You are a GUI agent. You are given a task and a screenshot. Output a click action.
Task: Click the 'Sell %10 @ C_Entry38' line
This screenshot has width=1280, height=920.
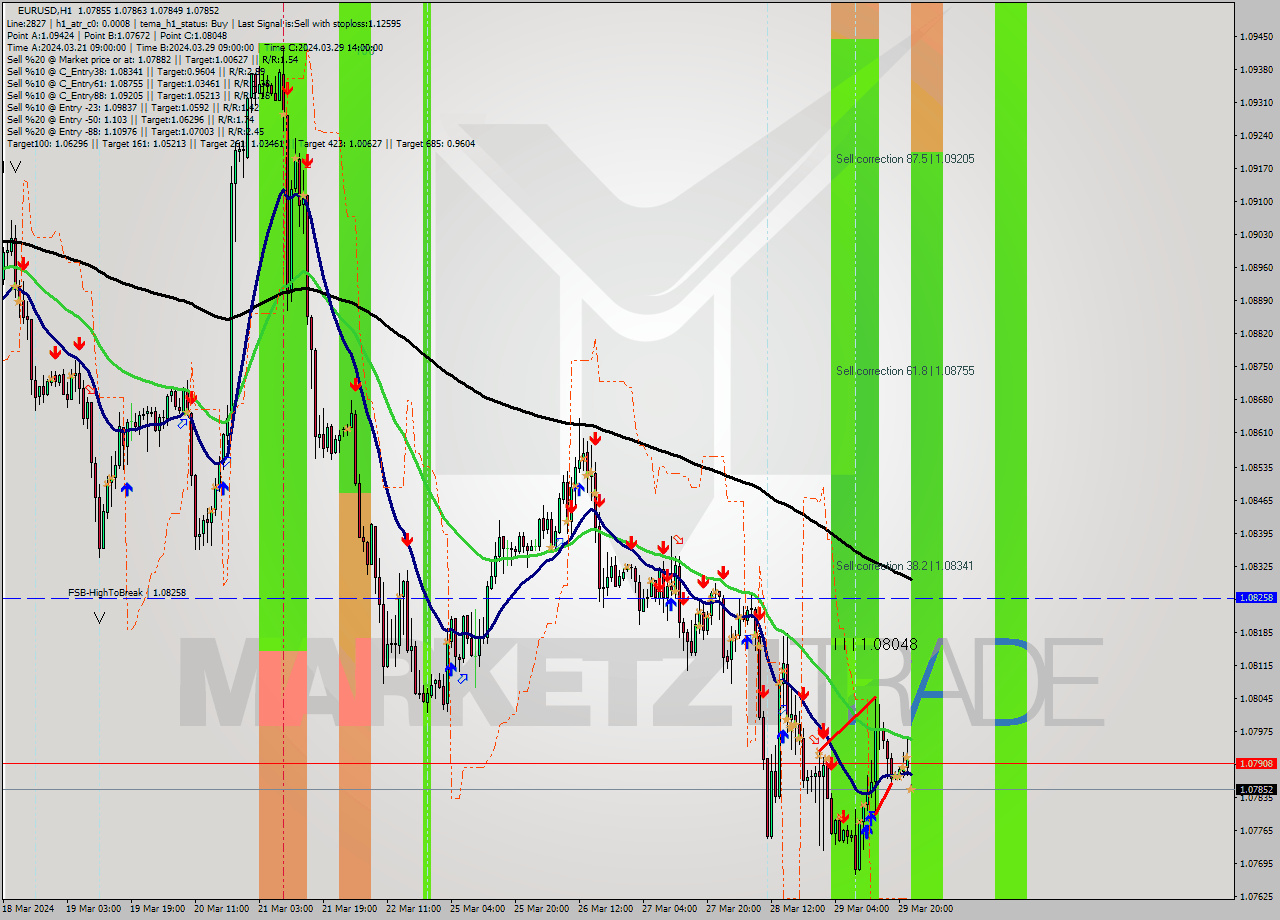(x=135, y=71)
